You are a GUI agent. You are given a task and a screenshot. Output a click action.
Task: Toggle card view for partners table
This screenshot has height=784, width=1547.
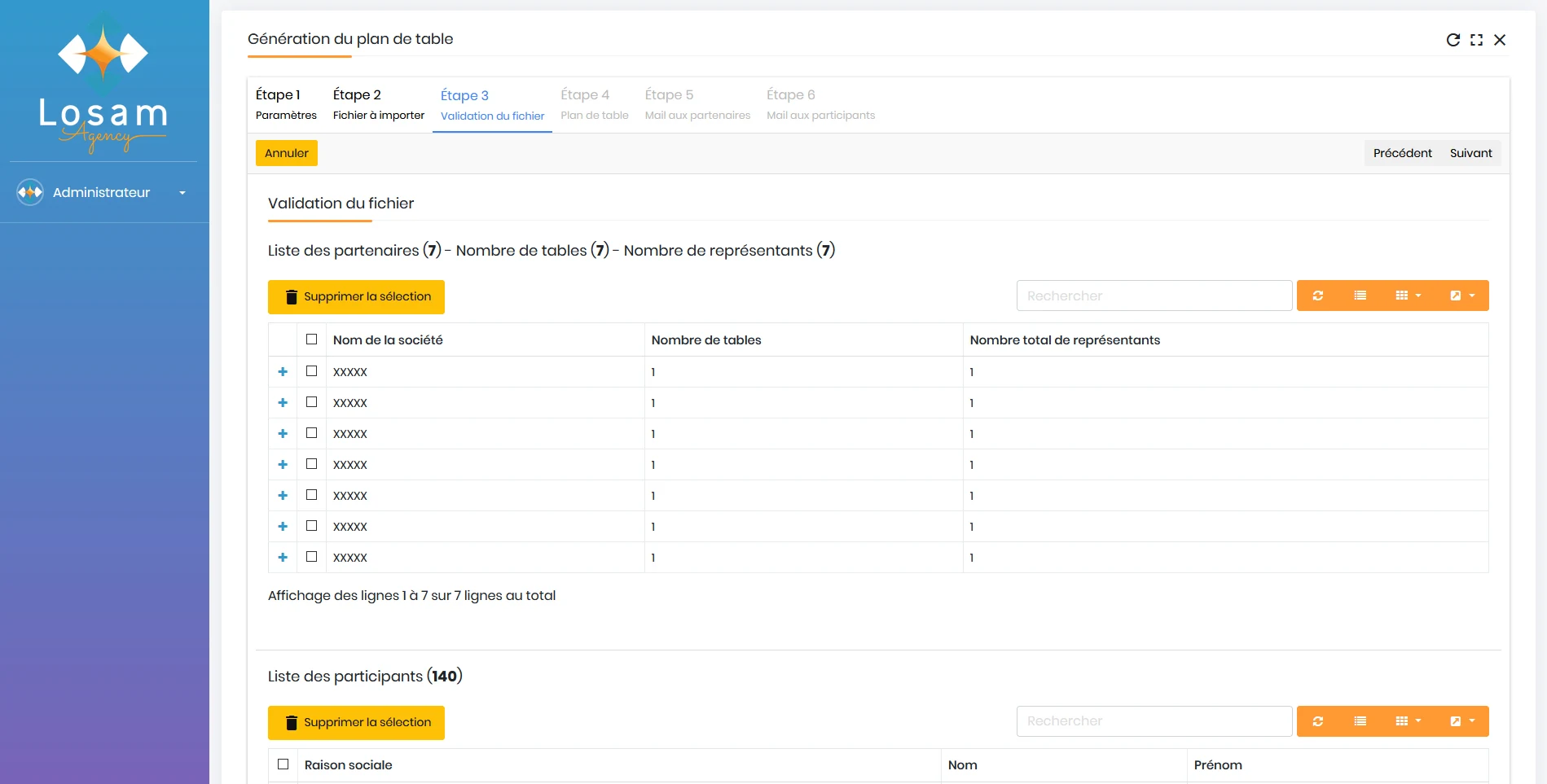click(1360, 296)
